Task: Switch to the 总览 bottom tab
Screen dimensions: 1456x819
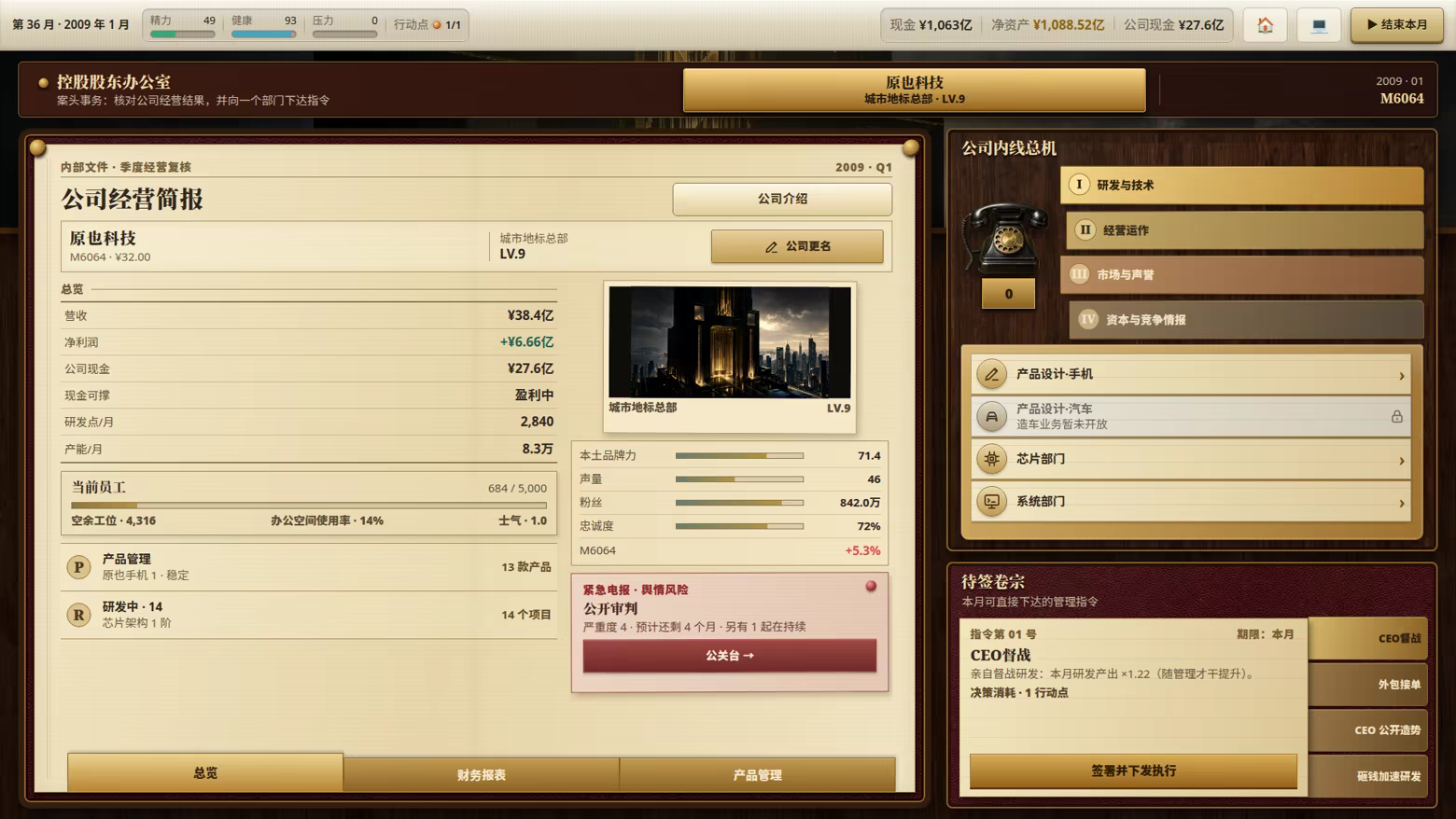Action: coord(205,772)
